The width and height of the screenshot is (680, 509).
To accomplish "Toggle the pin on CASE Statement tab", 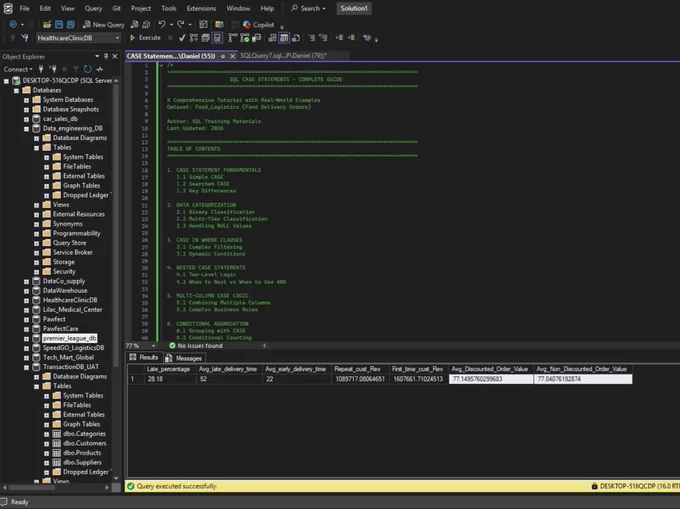I will (223, 56).
